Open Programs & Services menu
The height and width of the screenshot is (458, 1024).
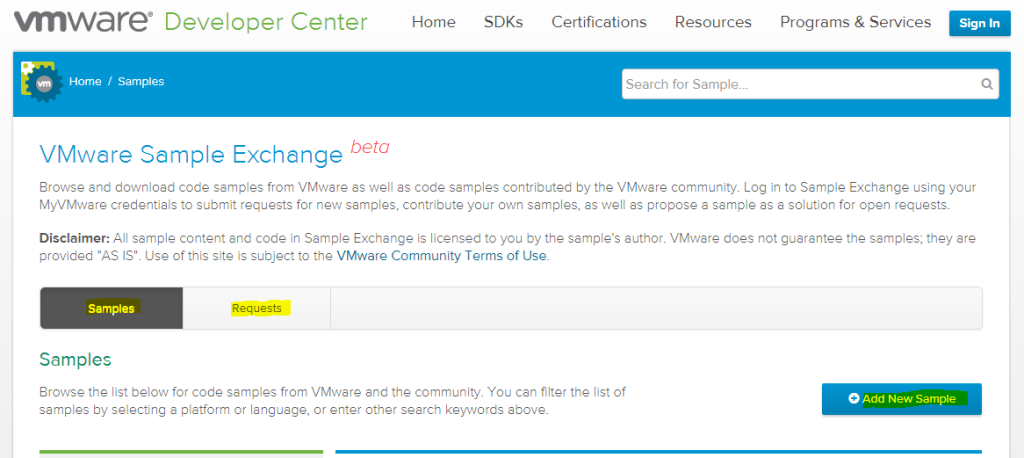(x=856, y=22)
